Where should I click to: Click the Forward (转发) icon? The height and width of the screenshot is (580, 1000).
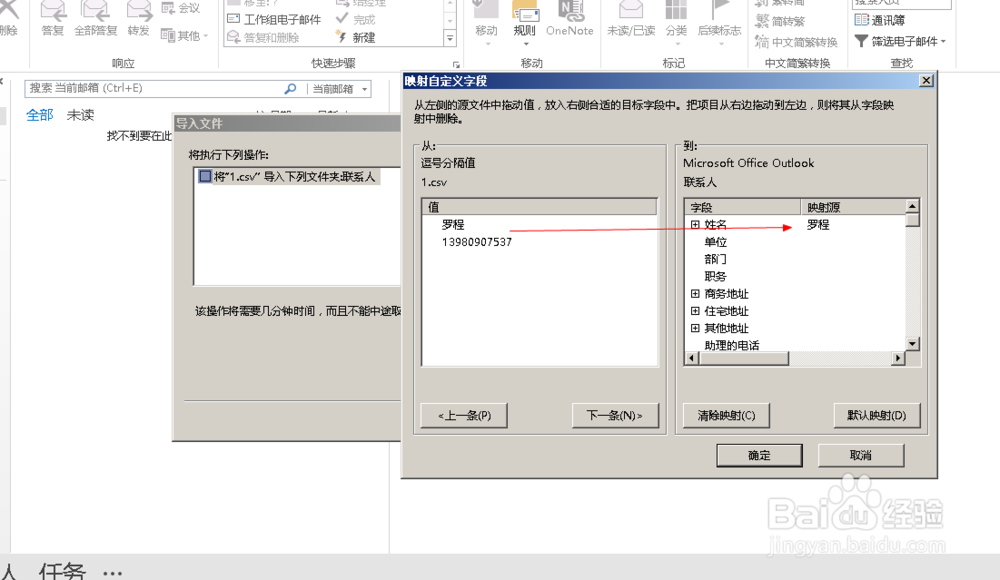coord(139,17)
